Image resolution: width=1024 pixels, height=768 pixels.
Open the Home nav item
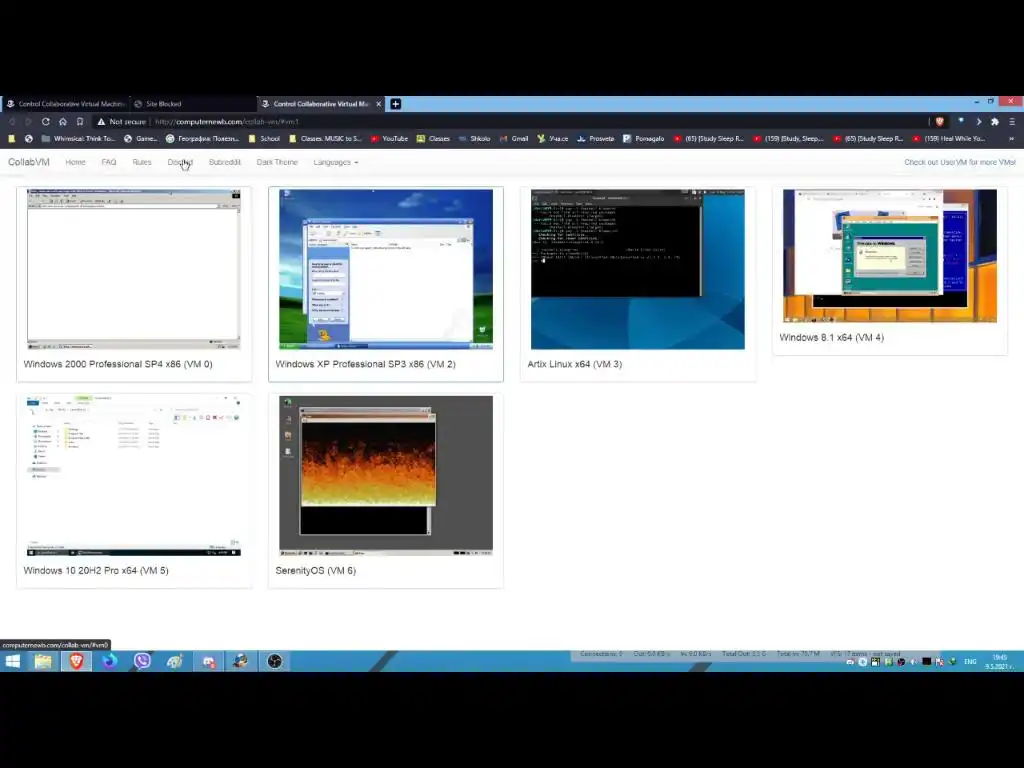click(75, 162)
